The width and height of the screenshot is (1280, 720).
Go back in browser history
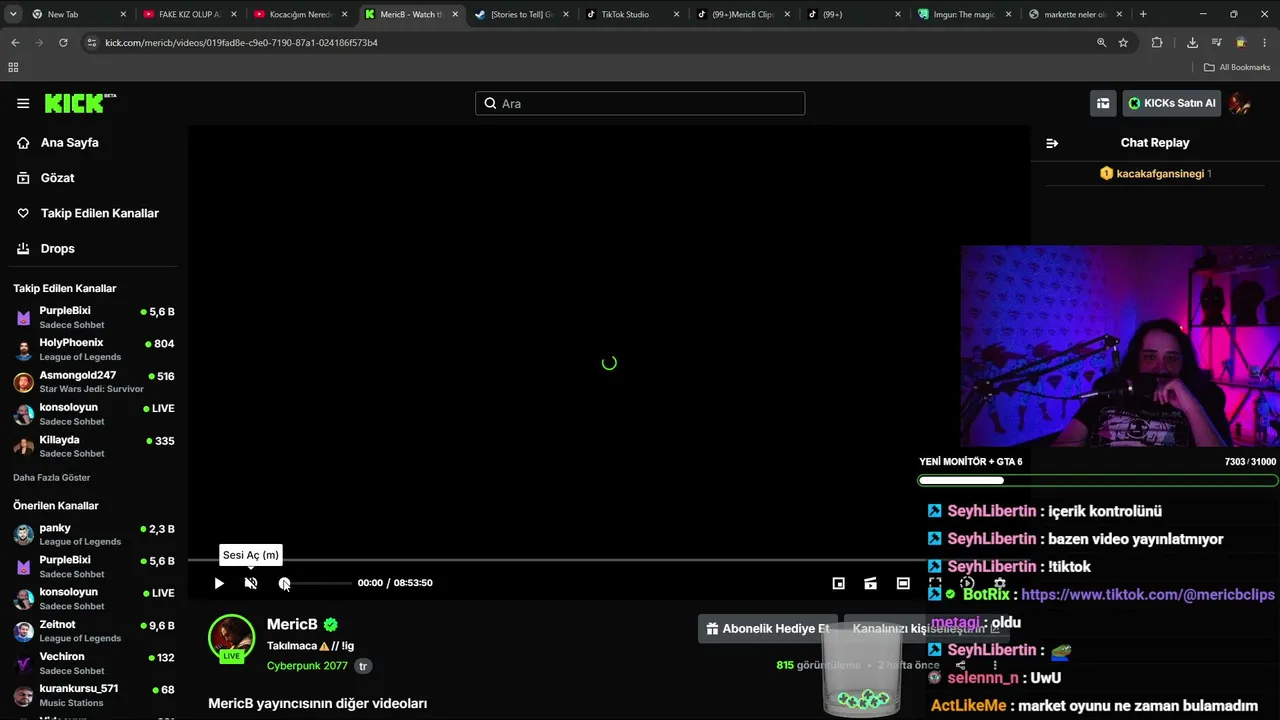point(15,43)
